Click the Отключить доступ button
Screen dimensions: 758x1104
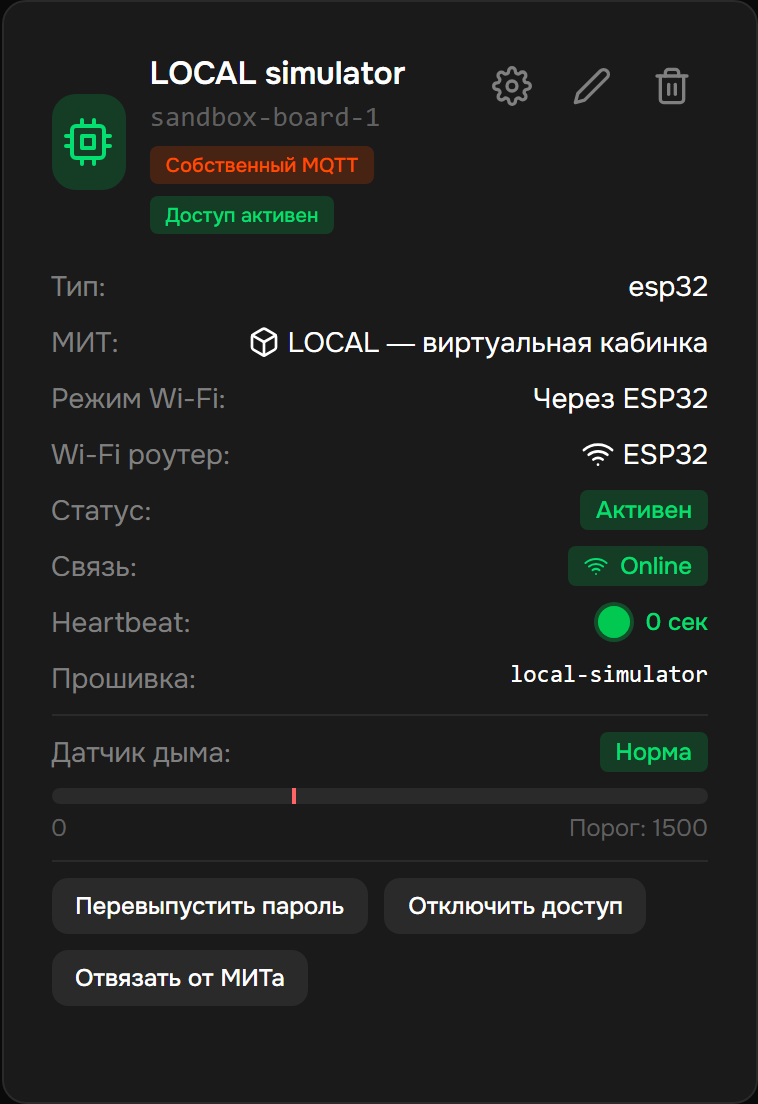point(515,906)
